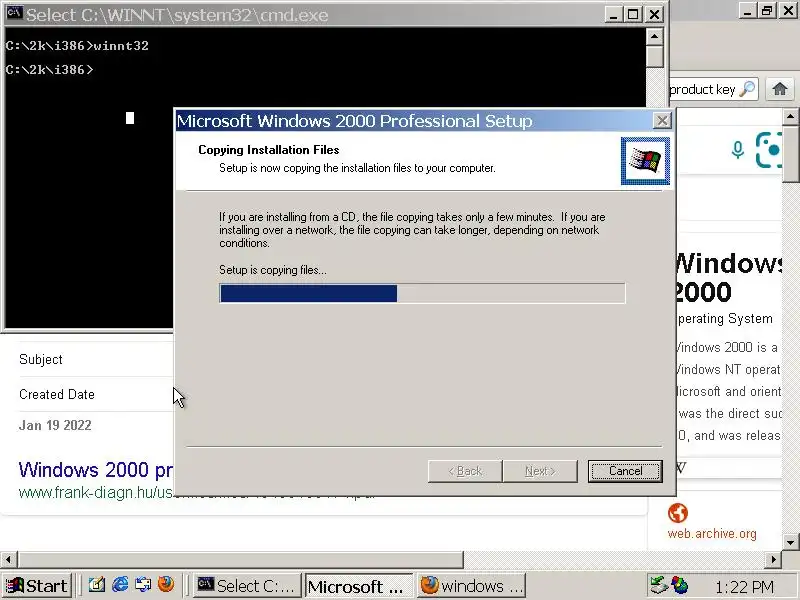The width and height of the screenshot is (800, 600).
Task: Click the product key search field in browser
Action: [713, 89]
